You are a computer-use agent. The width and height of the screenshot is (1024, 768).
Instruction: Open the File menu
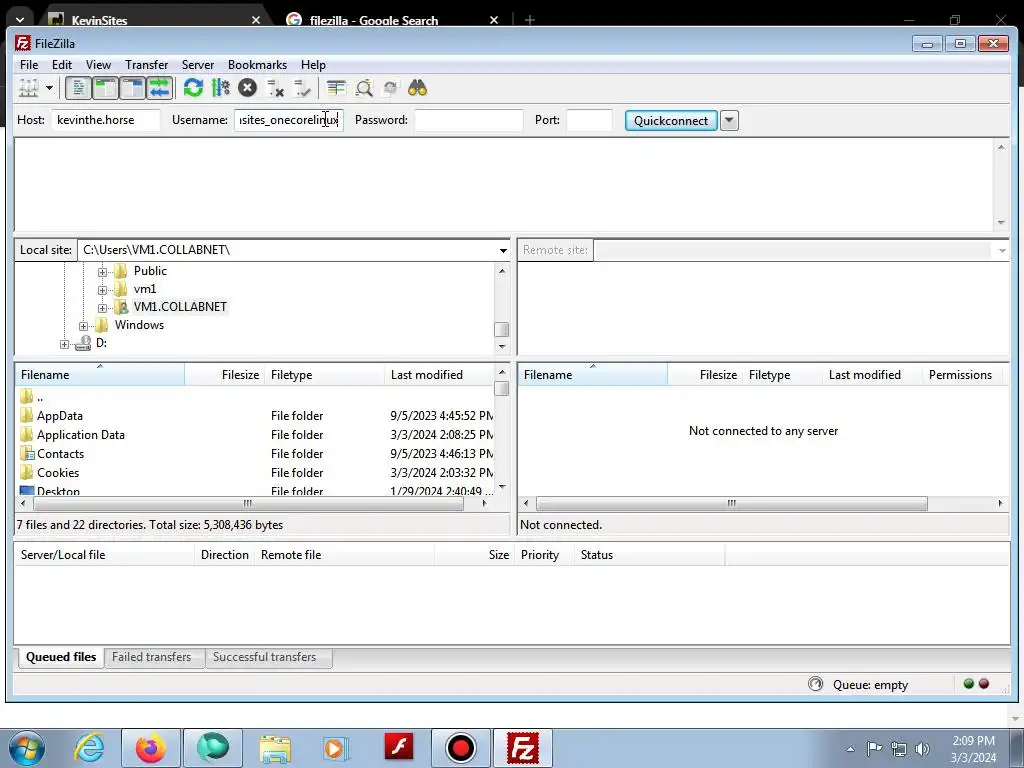tap(29, 65)
